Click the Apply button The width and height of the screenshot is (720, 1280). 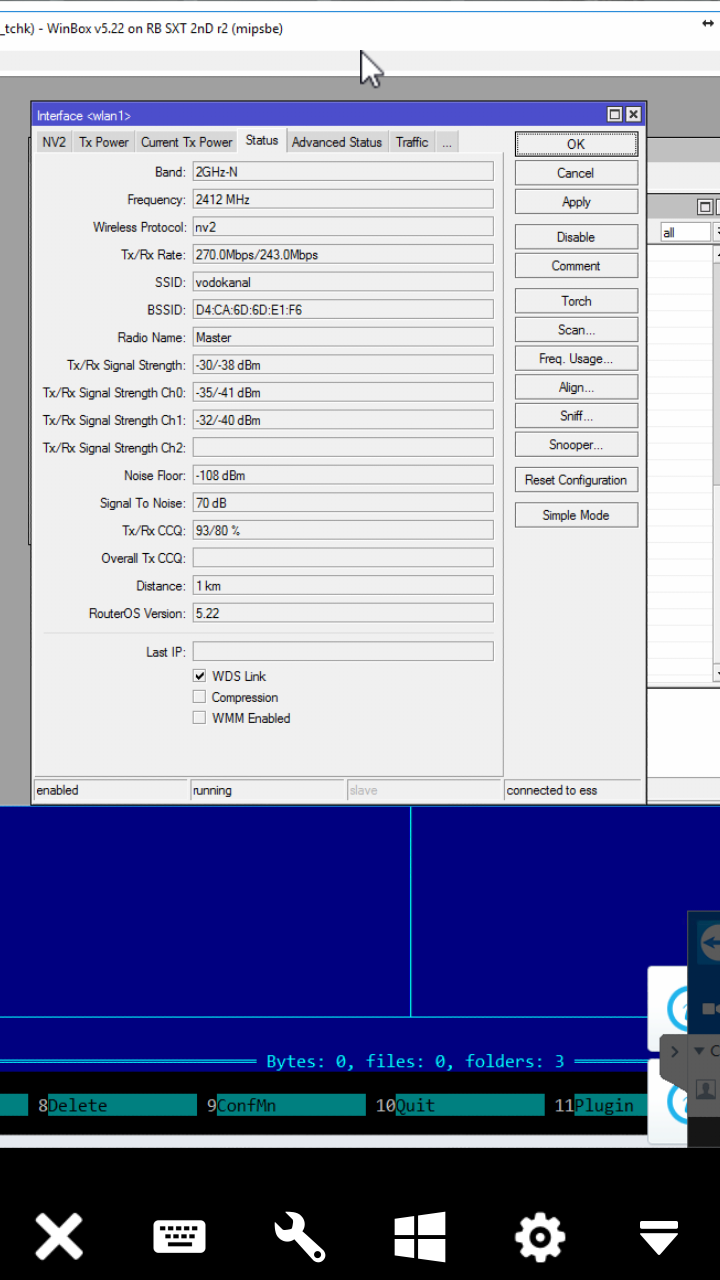(x=576, y=202)
